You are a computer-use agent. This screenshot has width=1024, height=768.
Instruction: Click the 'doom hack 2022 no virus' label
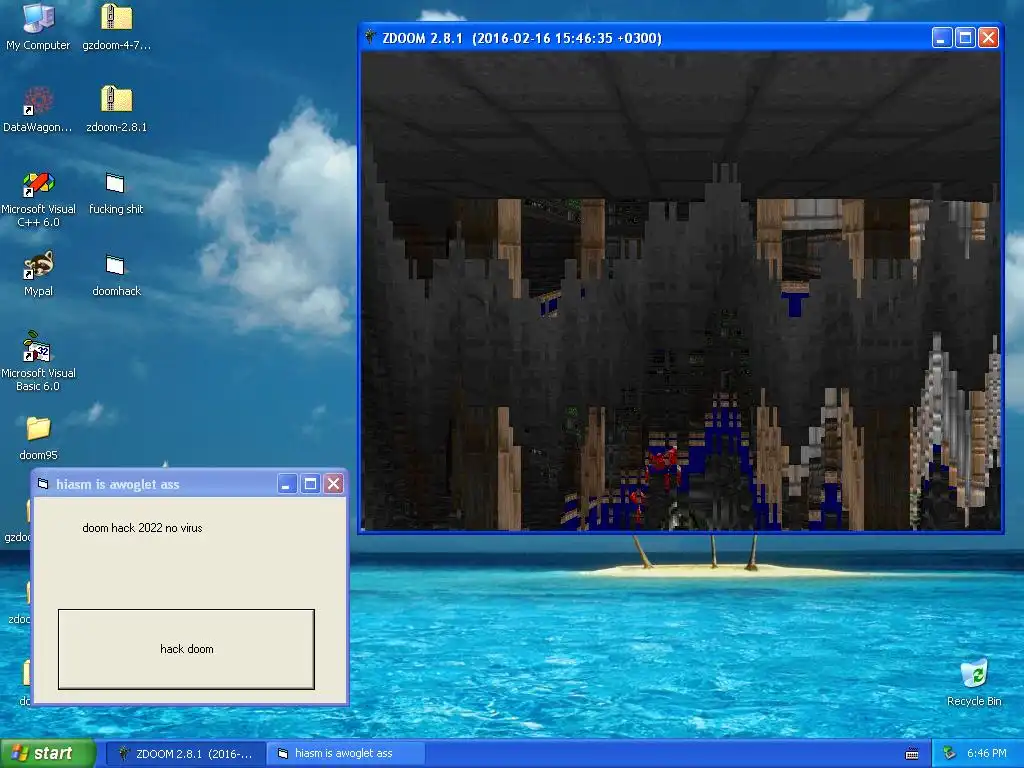pos(142,528)
